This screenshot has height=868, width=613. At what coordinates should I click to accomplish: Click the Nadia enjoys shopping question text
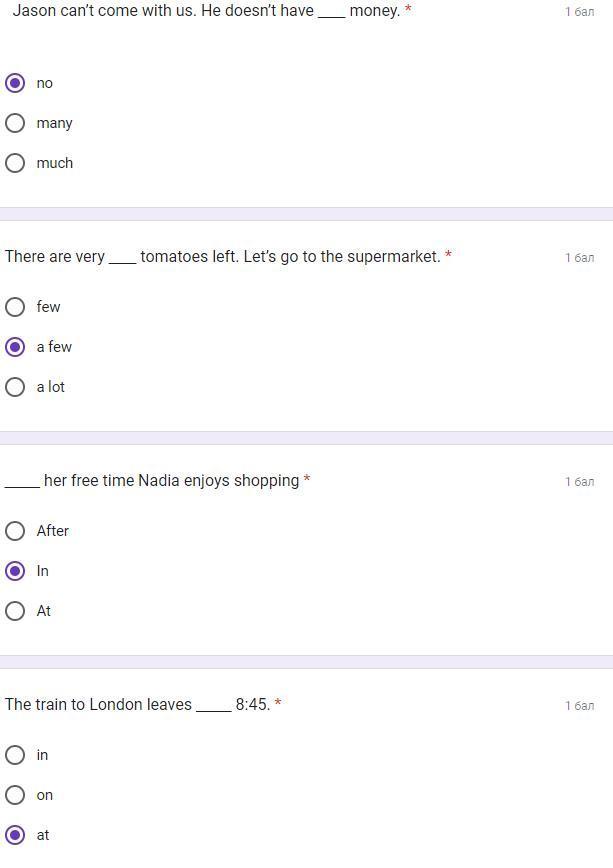pos(152,481)
